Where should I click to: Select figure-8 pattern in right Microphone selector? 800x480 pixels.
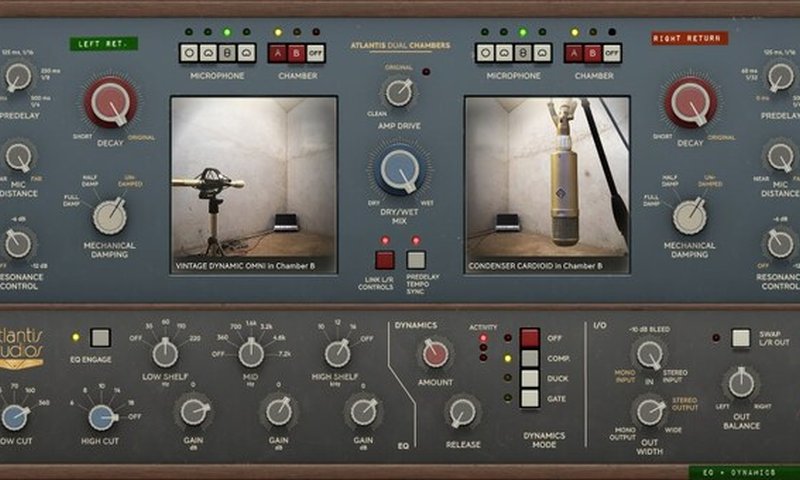coord(523,53)
